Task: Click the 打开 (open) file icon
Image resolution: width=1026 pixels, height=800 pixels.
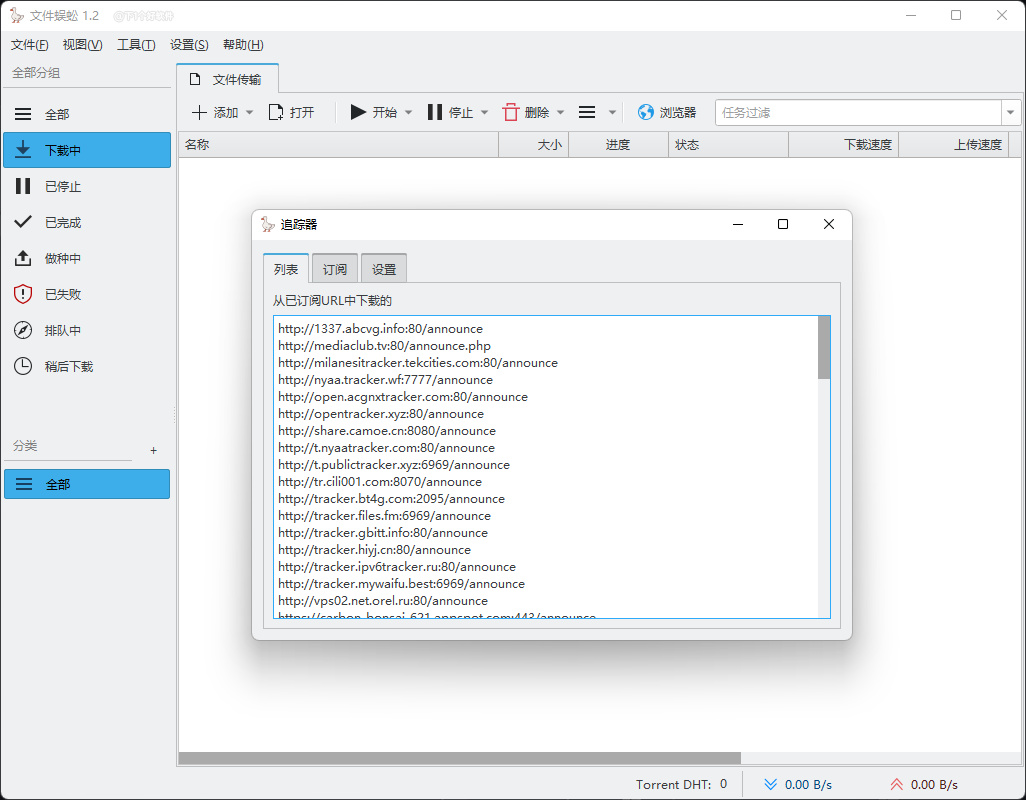Action: pos(275,113)
